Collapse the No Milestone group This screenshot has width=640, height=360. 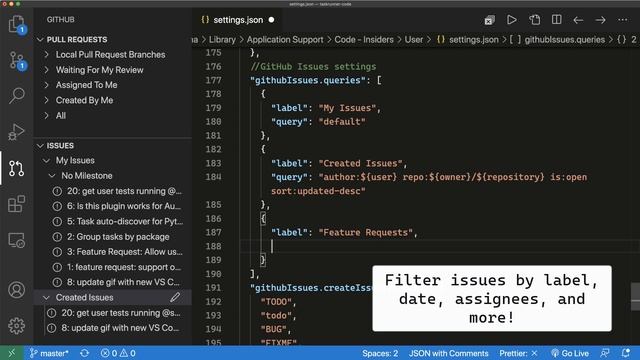pos(52,176)
